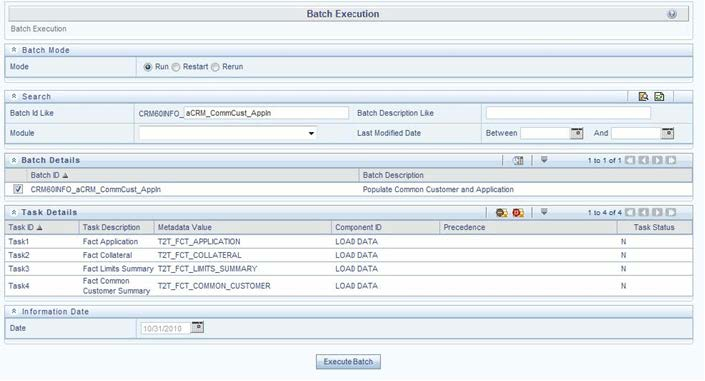The width and height of the screenshot is (705, 381).
Task: Click Hold/Release task icon in Task Details
Action: (518, 212)
